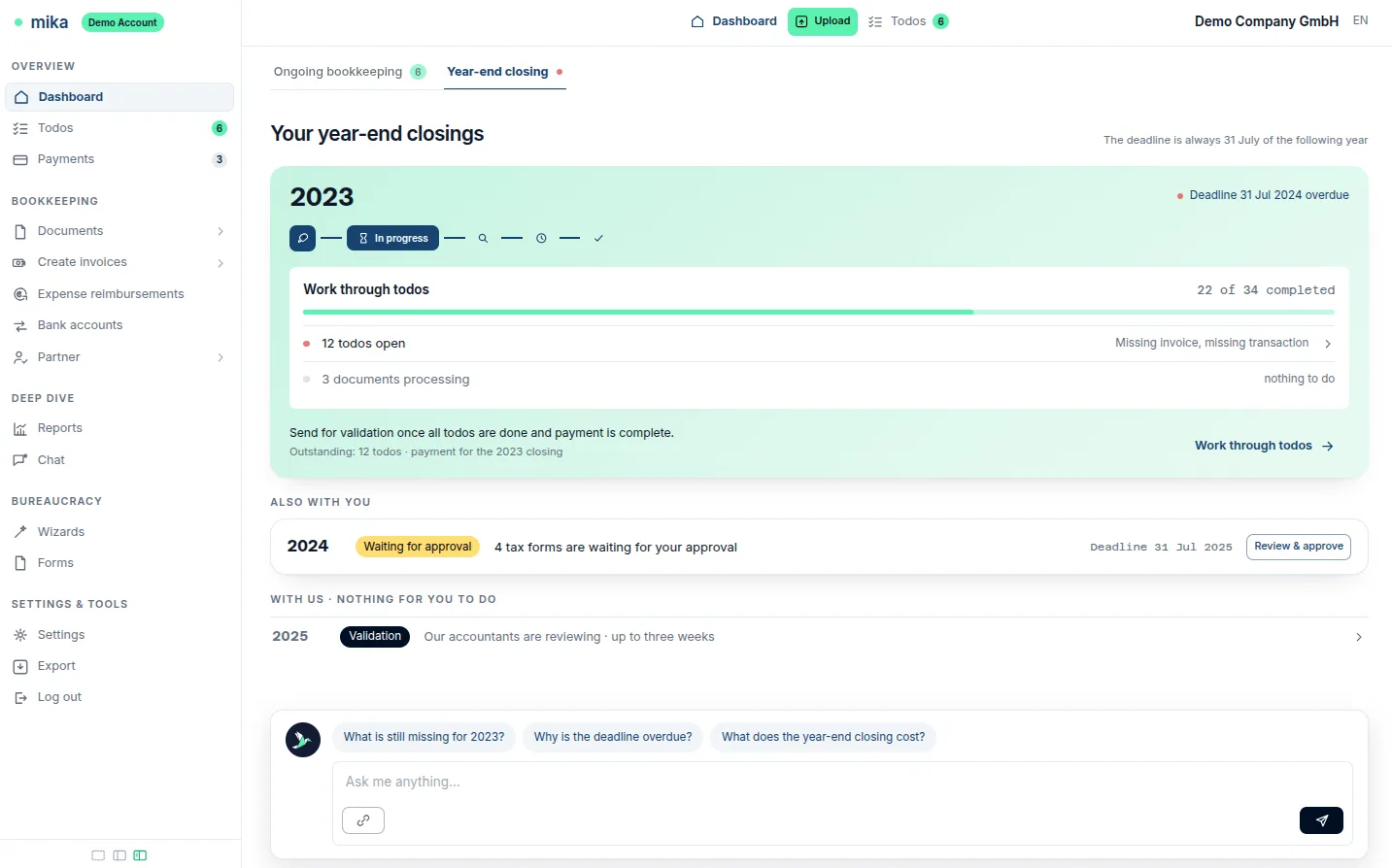This screenshot has height=868, width=1392.
Task: Expand the Documents submenu chevron
Action: click(221, 231)
